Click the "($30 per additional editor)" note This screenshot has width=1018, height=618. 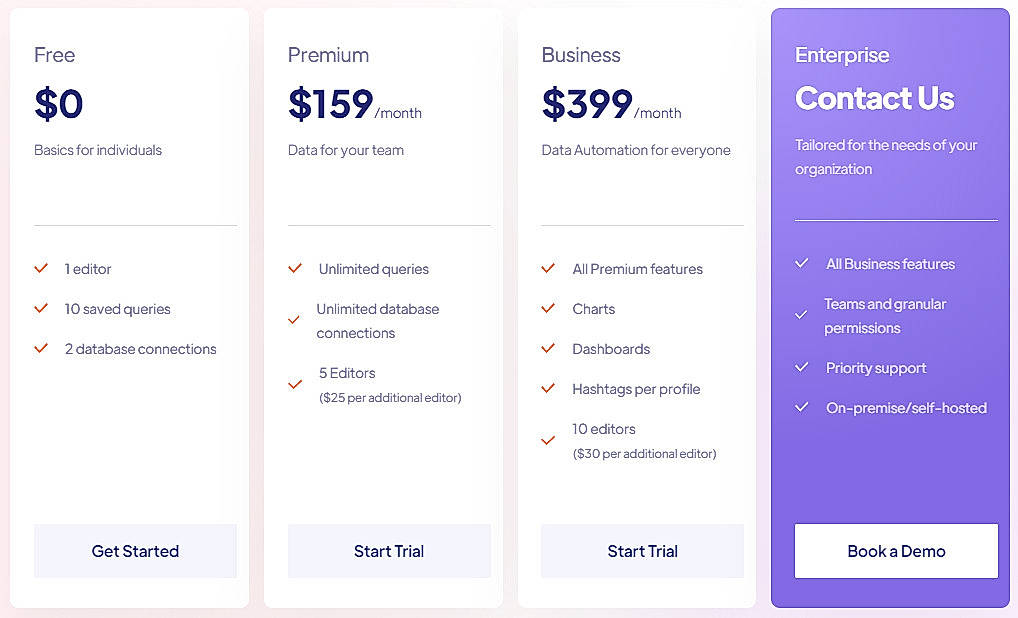click(x=644, y=453)
